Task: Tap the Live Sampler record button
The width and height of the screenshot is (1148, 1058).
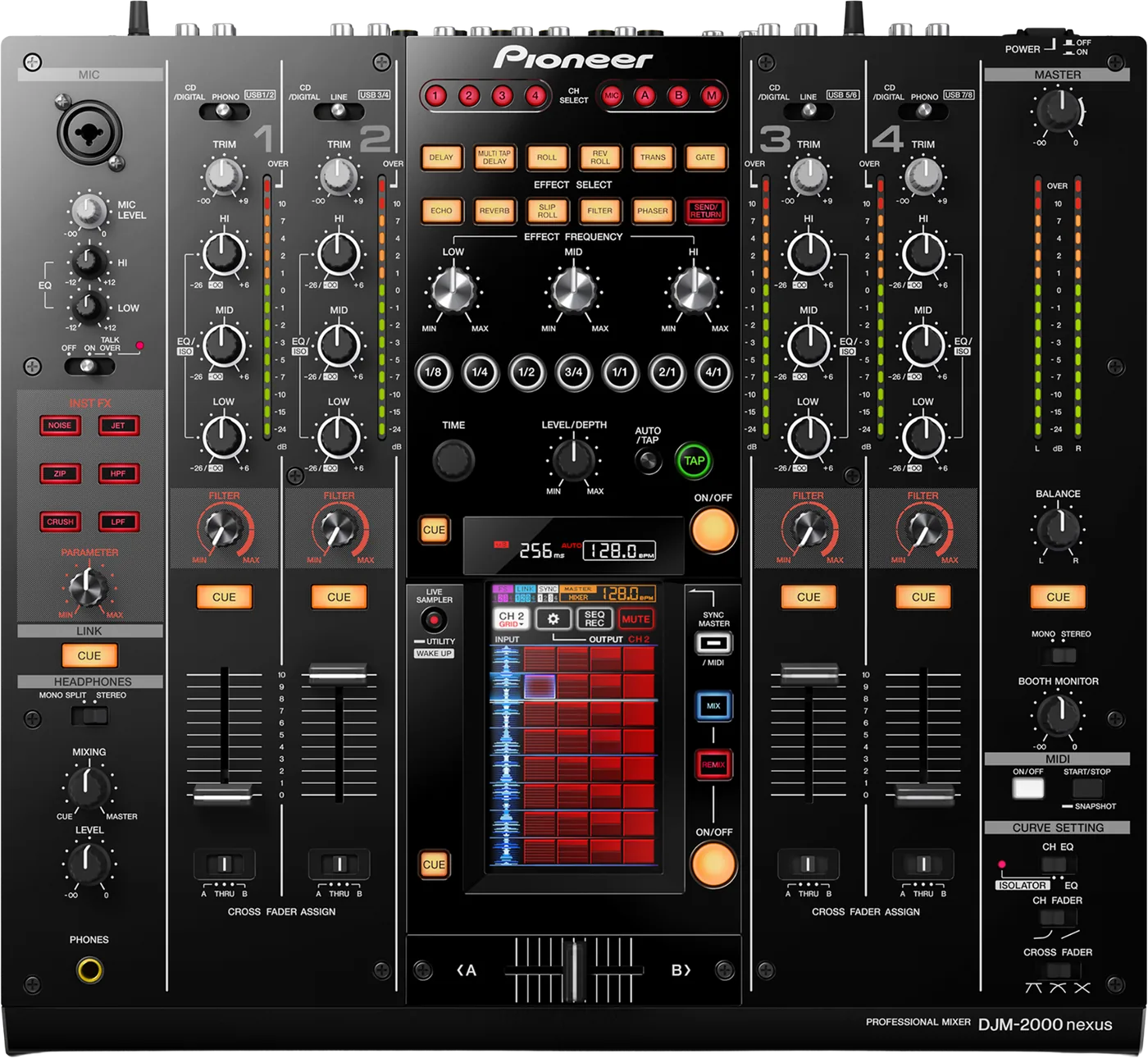Action: (434, 621)
